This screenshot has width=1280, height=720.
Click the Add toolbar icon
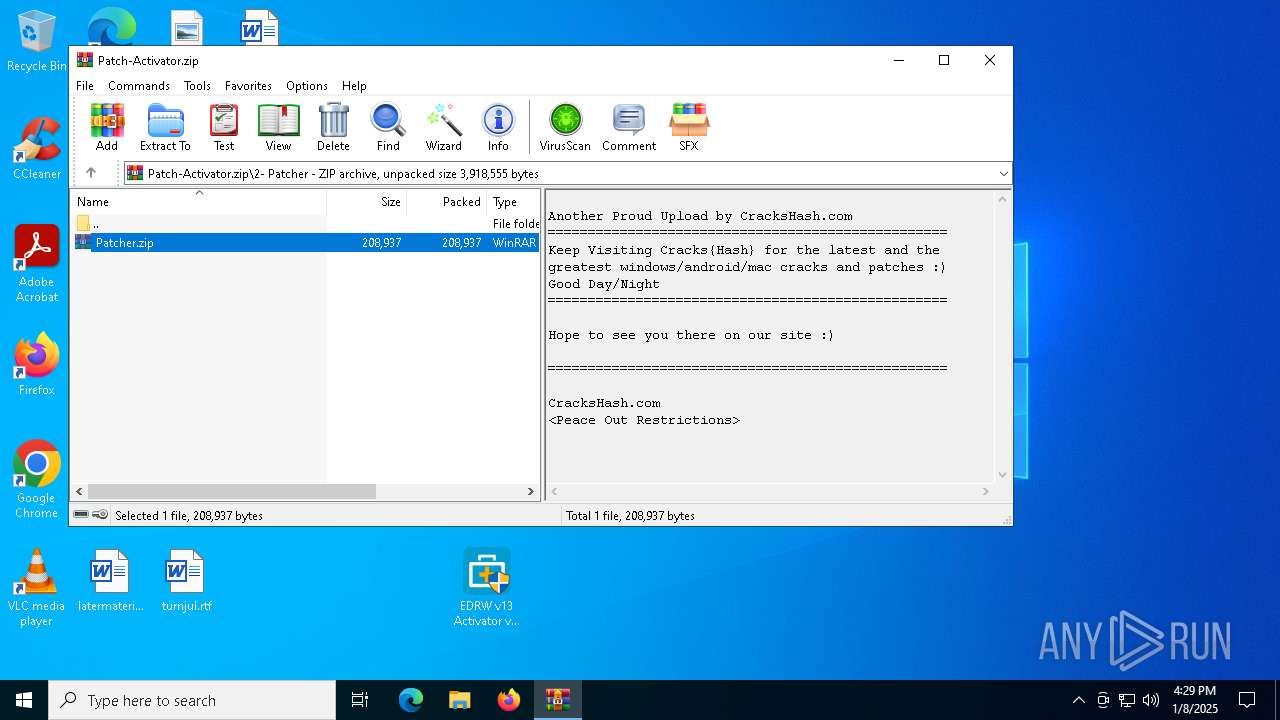107,127
